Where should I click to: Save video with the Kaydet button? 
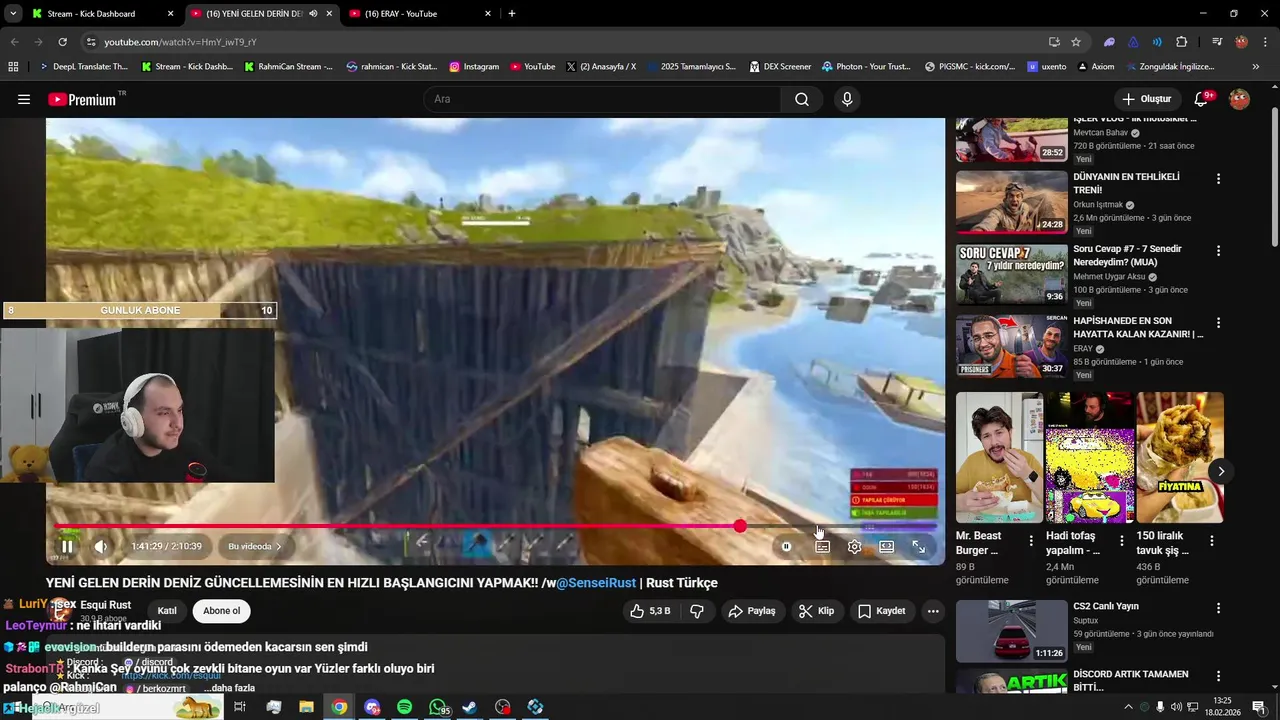click(x=881, y=611)
